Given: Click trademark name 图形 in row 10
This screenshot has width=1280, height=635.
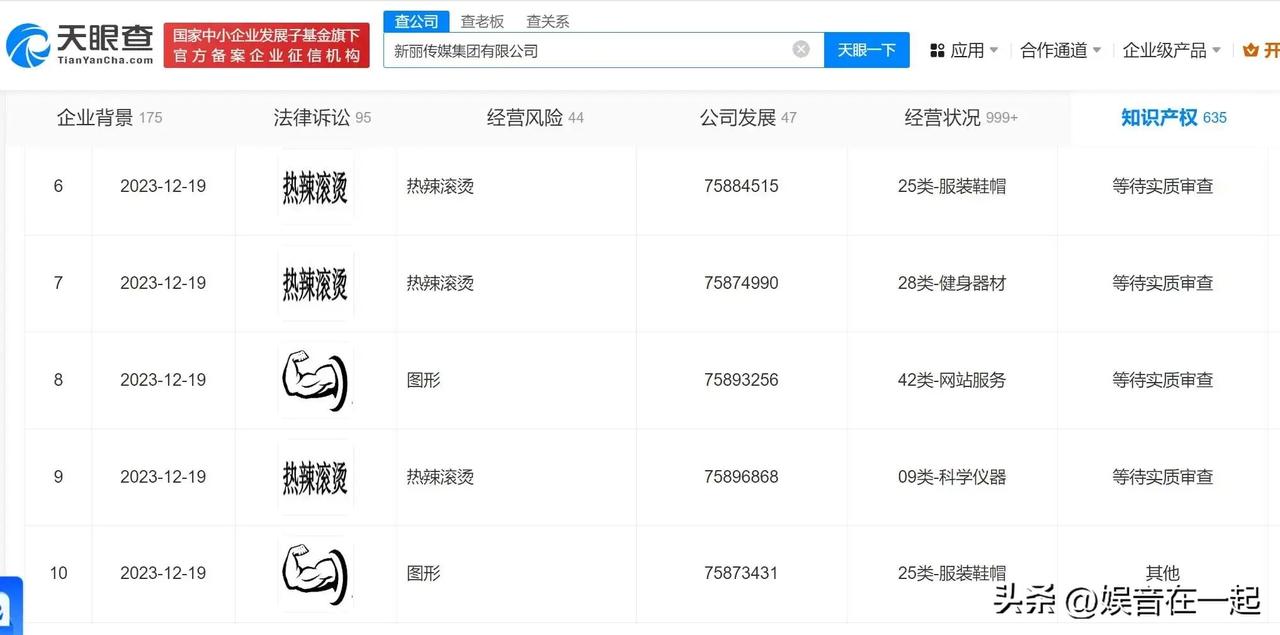Looking at the screenshot, I should point(423,573).
